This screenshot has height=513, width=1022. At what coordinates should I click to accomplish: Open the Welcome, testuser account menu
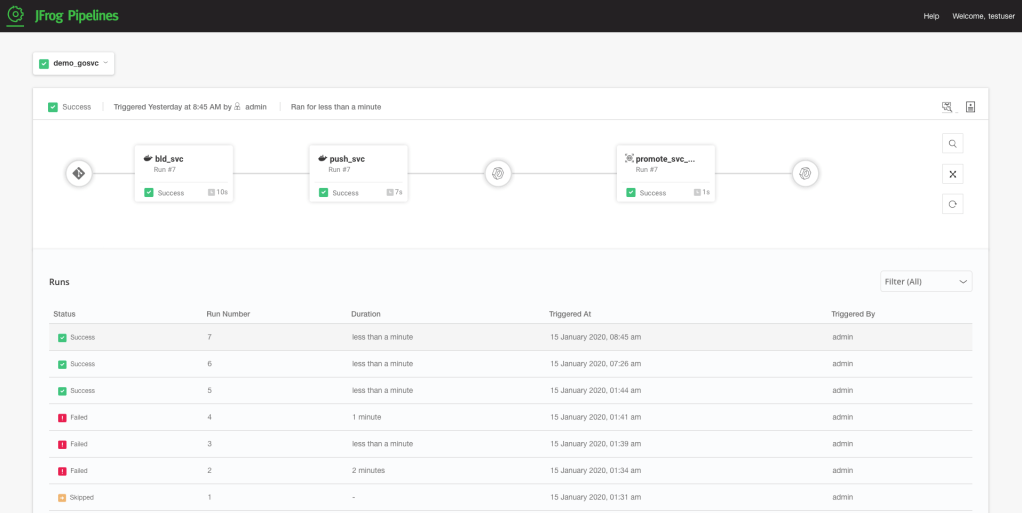tap(982, 16)
